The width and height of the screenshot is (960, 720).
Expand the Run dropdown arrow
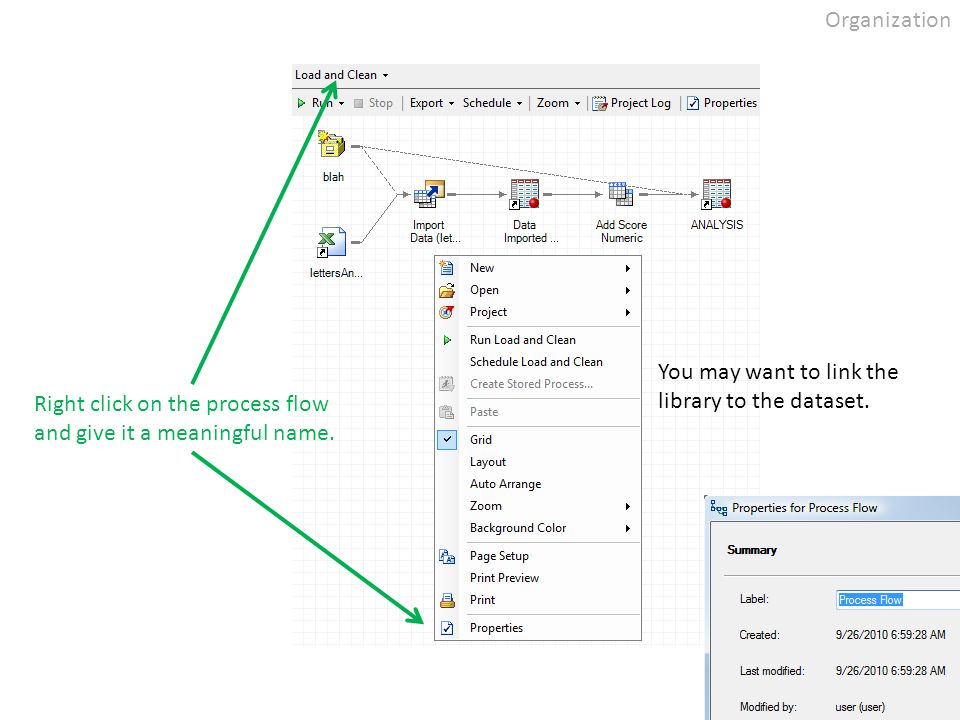click(x=341, y=103)
